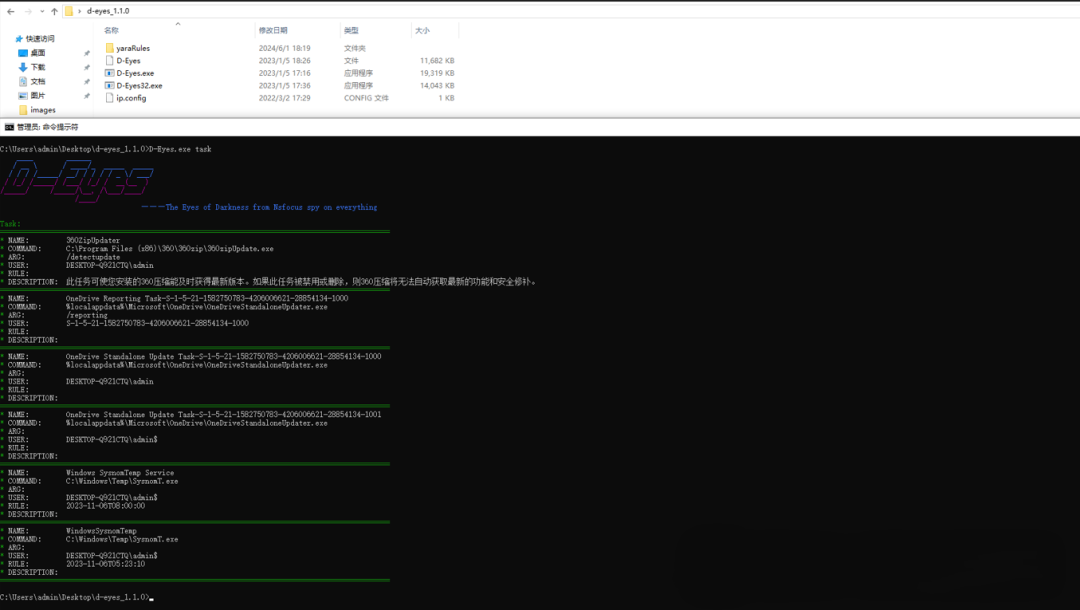This screenshot has width=1080, height=610.
Task: Click the D-Eyes.exe task command line
Action: tap(105, 149)
